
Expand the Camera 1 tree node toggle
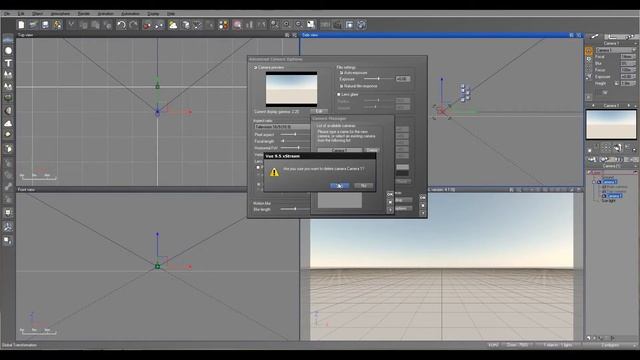pyautogui.click(x=595, y=182)
